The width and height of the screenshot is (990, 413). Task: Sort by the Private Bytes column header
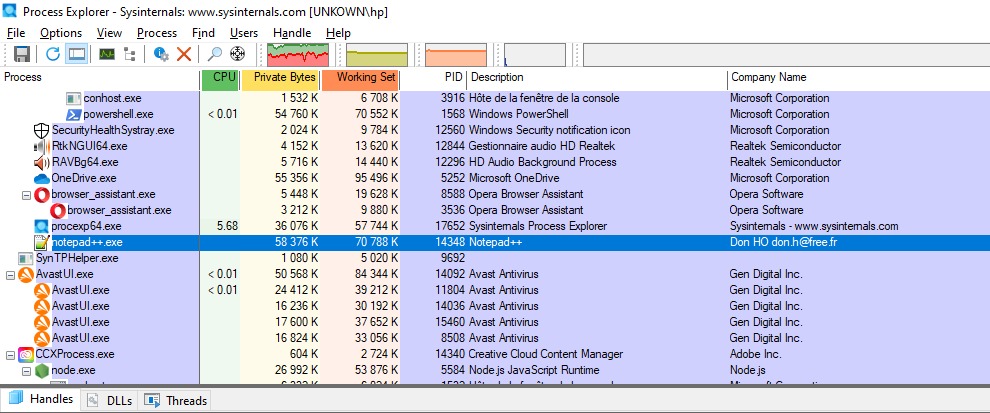tap(280, 78)
